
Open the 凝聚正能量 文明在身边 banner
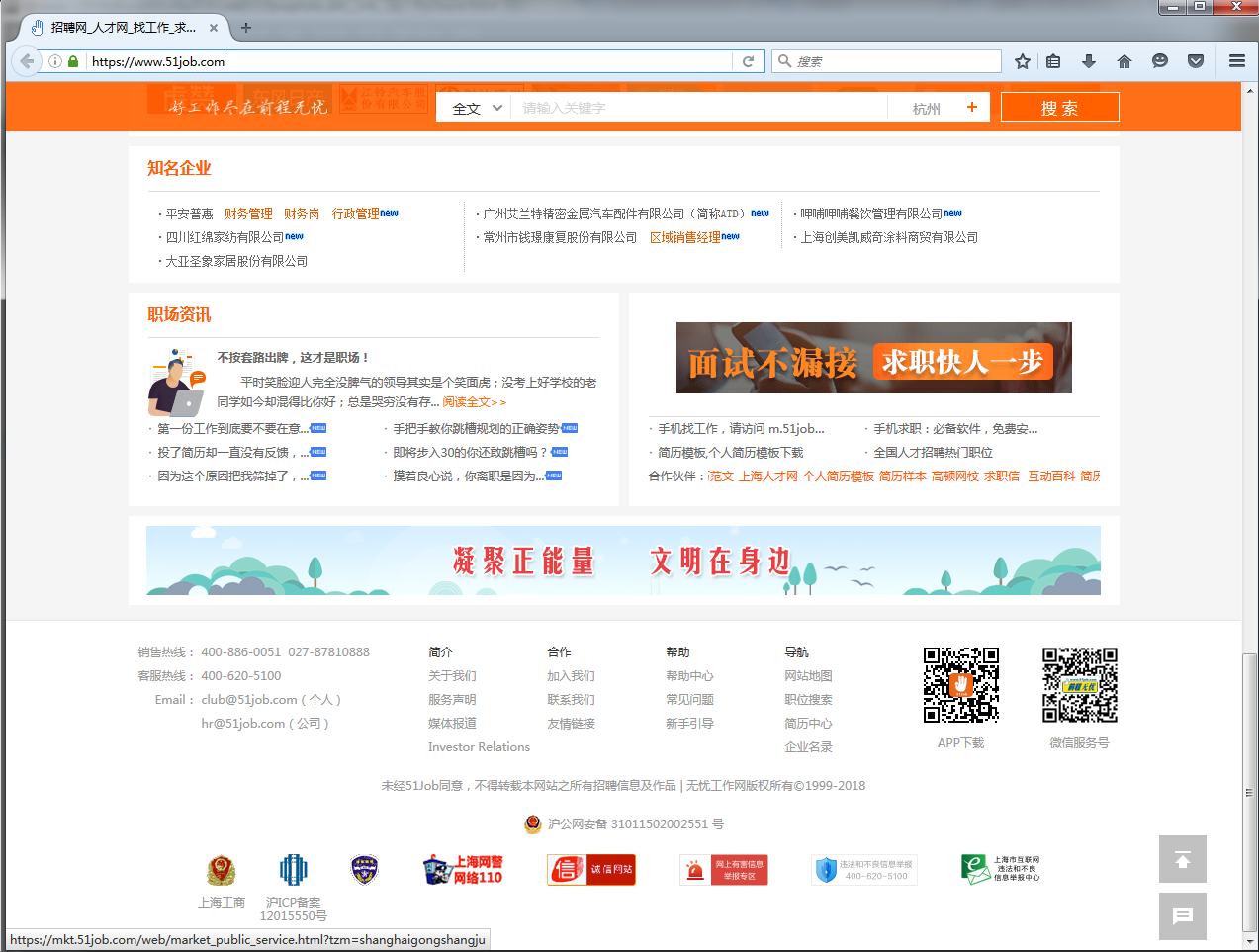tap(623, 561)
